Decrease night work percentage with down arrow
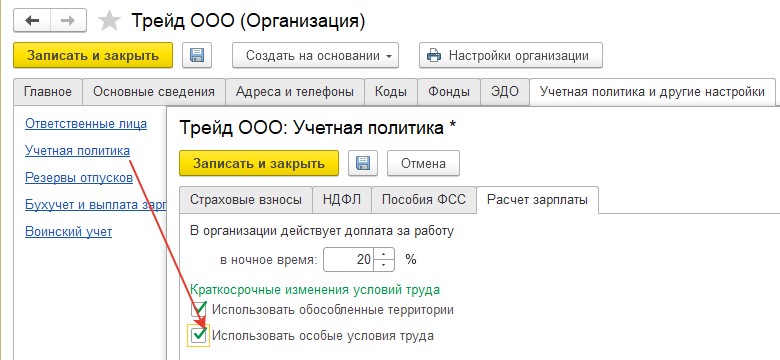780x360 pixels. click(383, 265)
